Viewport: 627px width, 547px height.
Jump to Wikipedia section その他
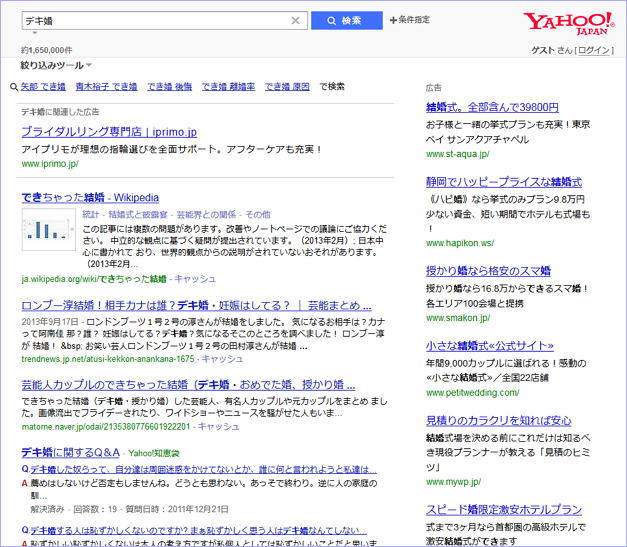pos(258,215)
